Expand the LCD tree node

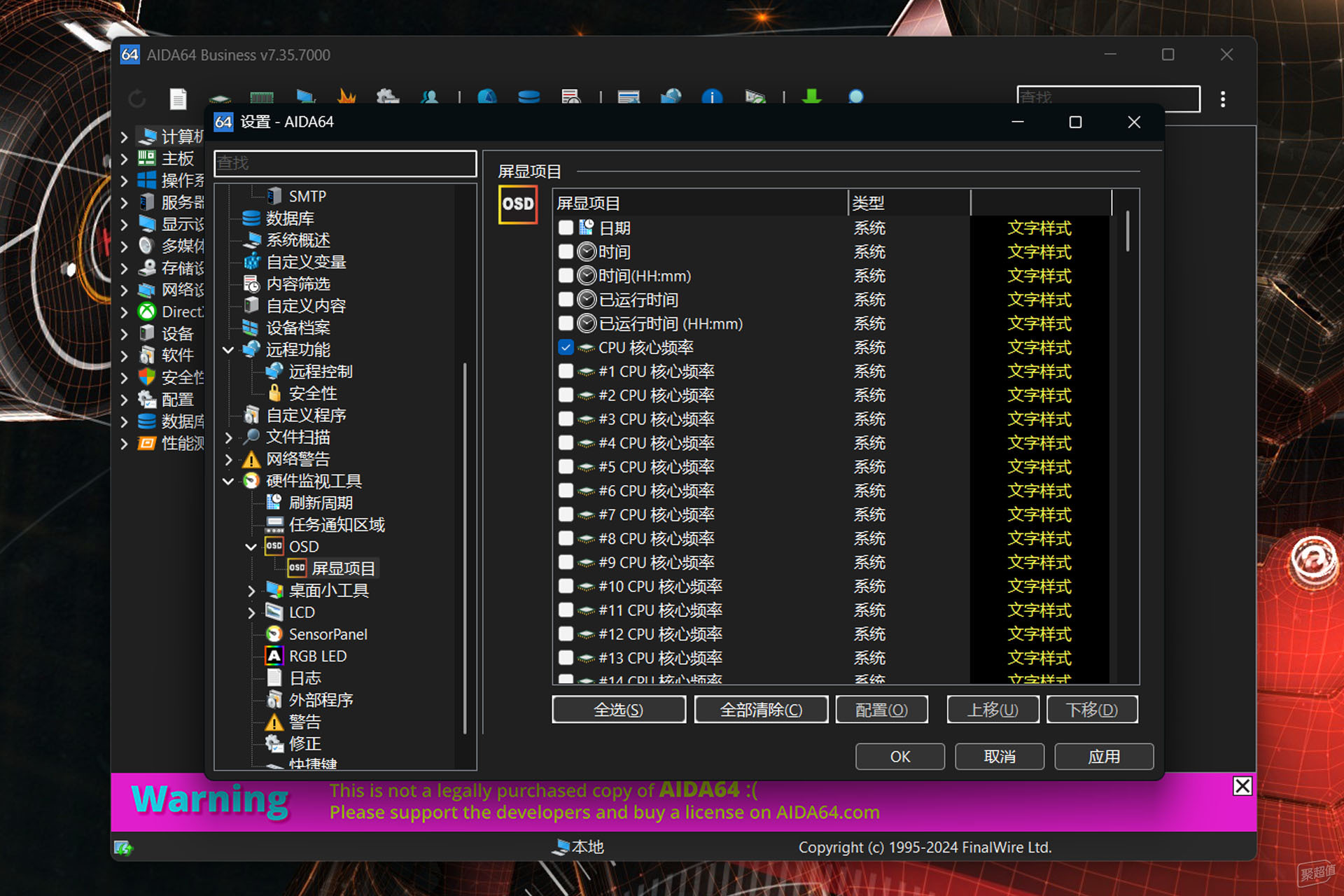(251, 612)
